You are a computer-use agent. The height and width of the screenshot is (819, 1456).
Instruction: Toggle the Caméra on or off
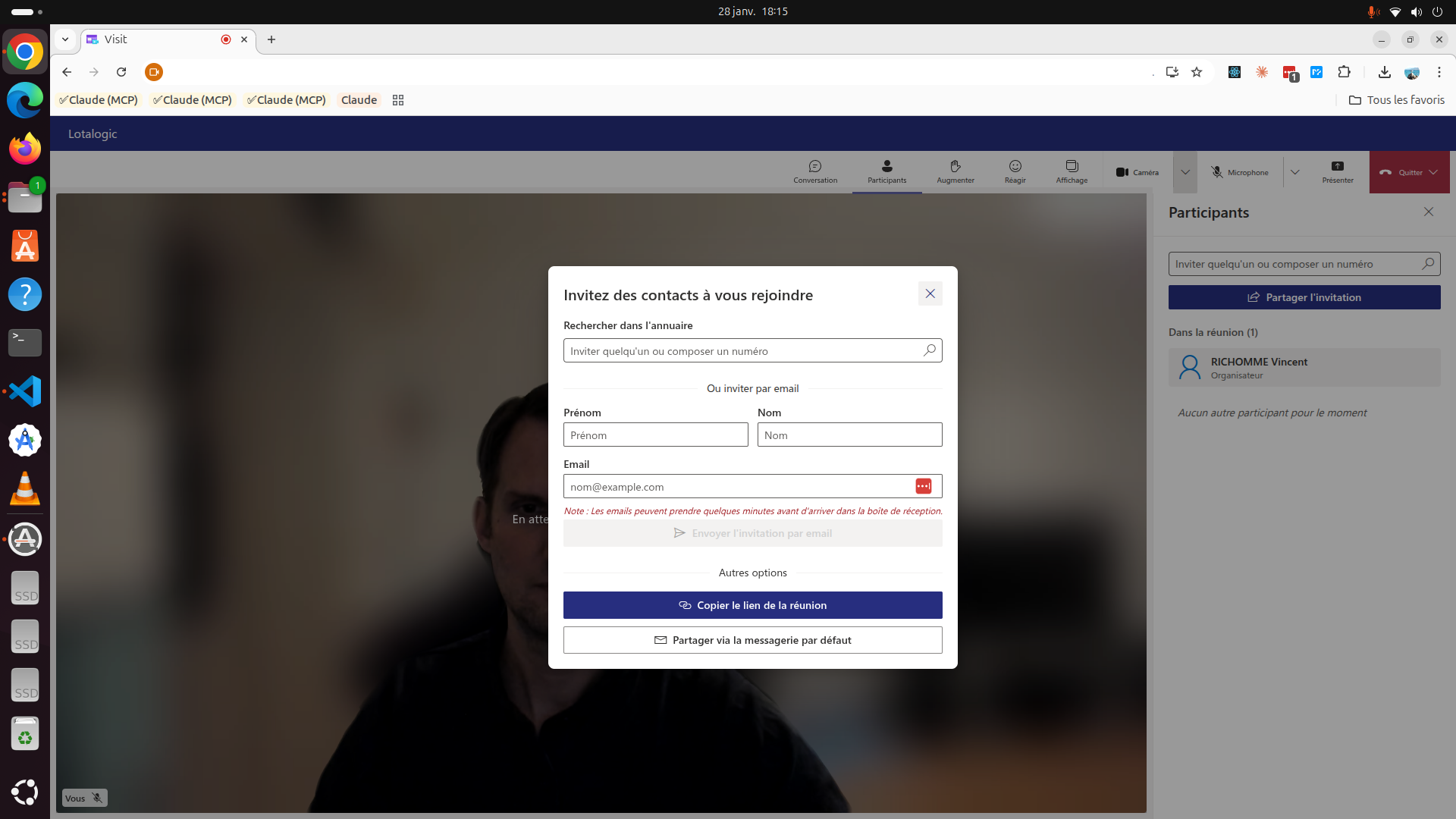(1137, 172)
